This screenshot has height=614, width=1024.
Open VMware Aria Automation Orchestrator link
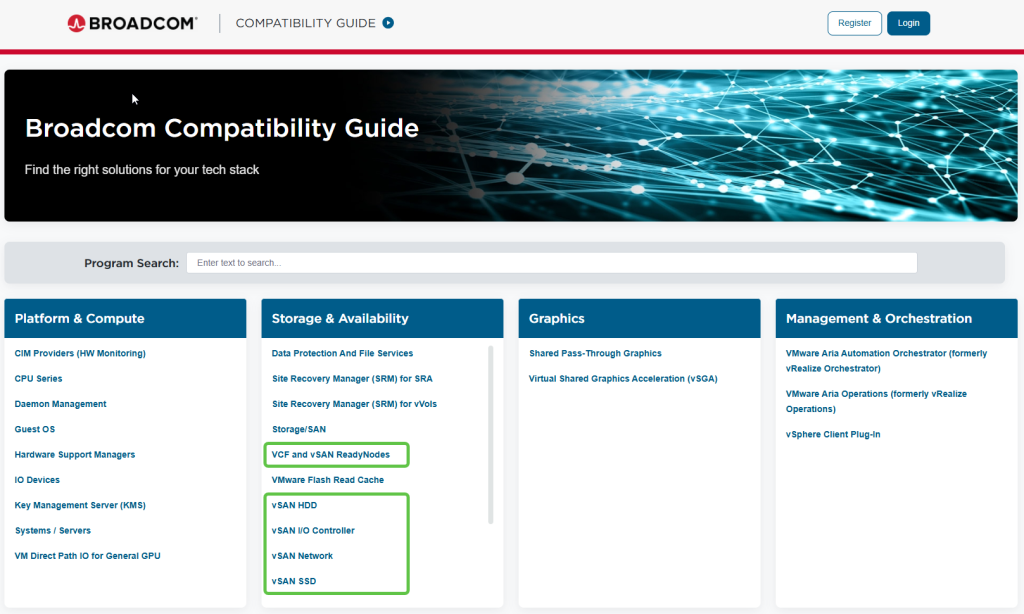pos(886,361)
